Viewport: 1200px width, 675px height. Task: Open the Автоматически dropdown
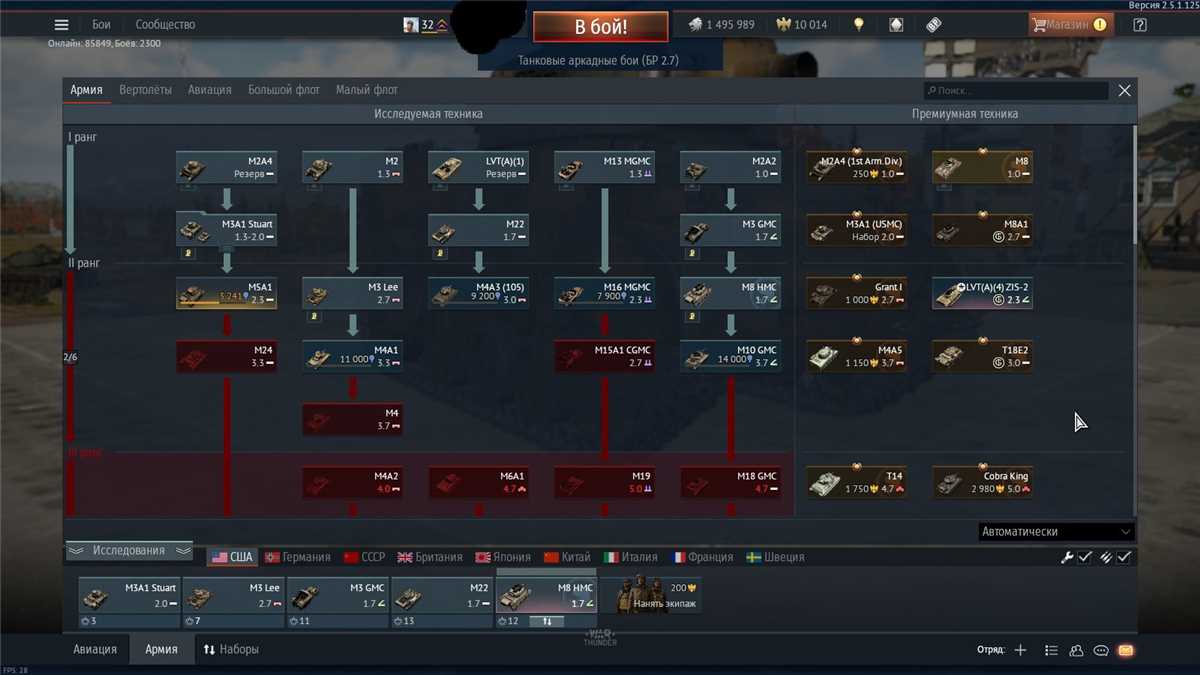(1056, 532)
